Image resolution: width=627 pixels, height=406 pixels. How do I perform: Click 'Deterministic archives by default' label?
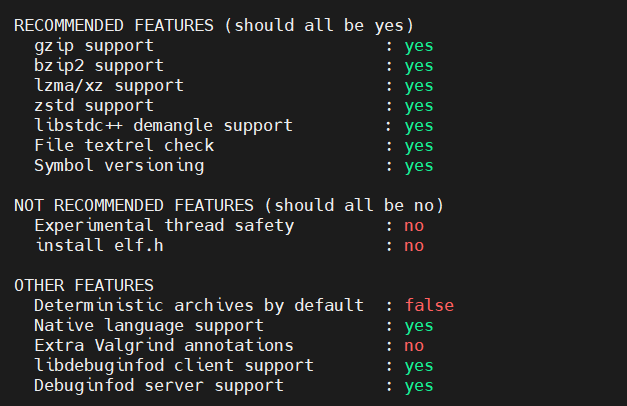198,305
